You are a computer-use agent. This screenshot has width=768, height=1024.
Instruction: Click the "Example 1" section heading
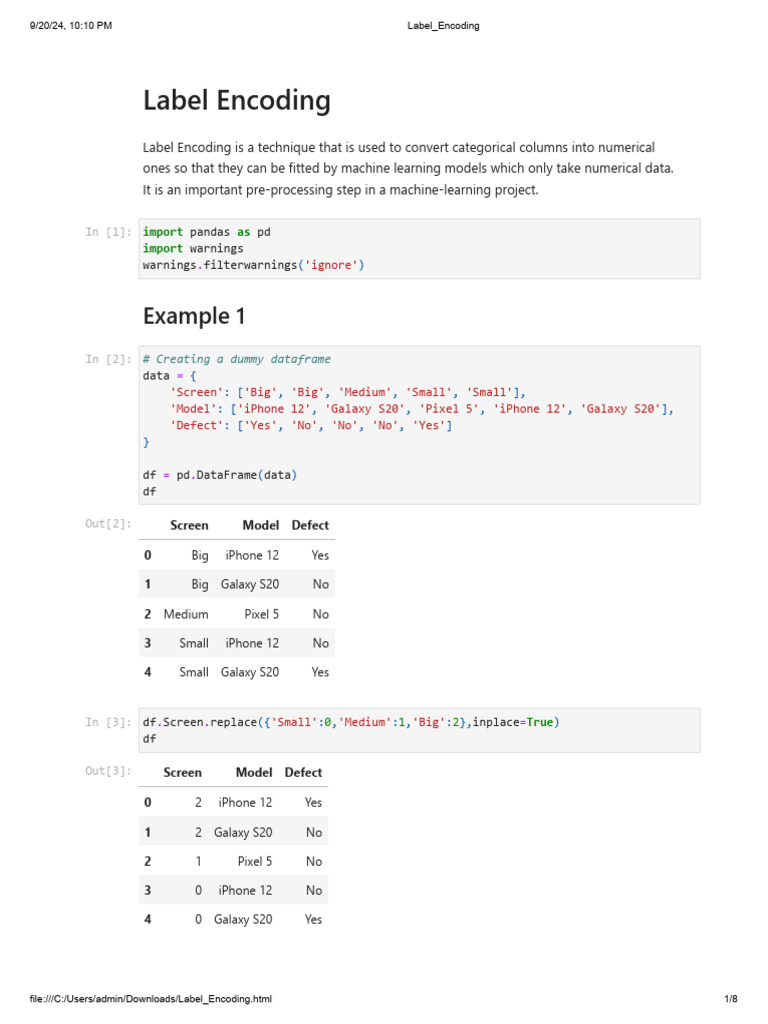(x=194, y=316)
